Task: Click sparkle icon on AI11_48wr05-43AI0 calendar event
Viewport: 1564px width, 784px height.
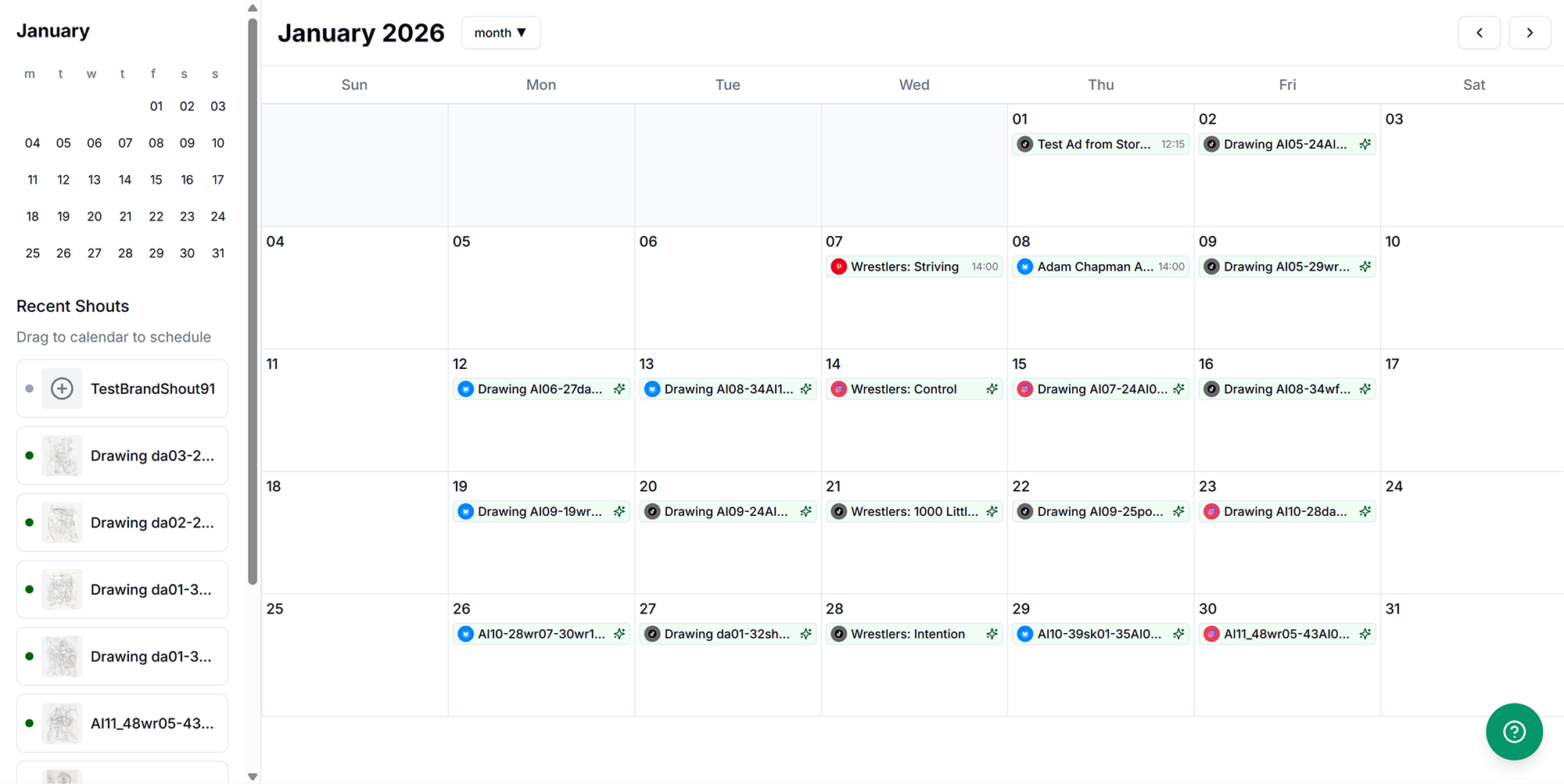Action: [x=1365, y=634]
